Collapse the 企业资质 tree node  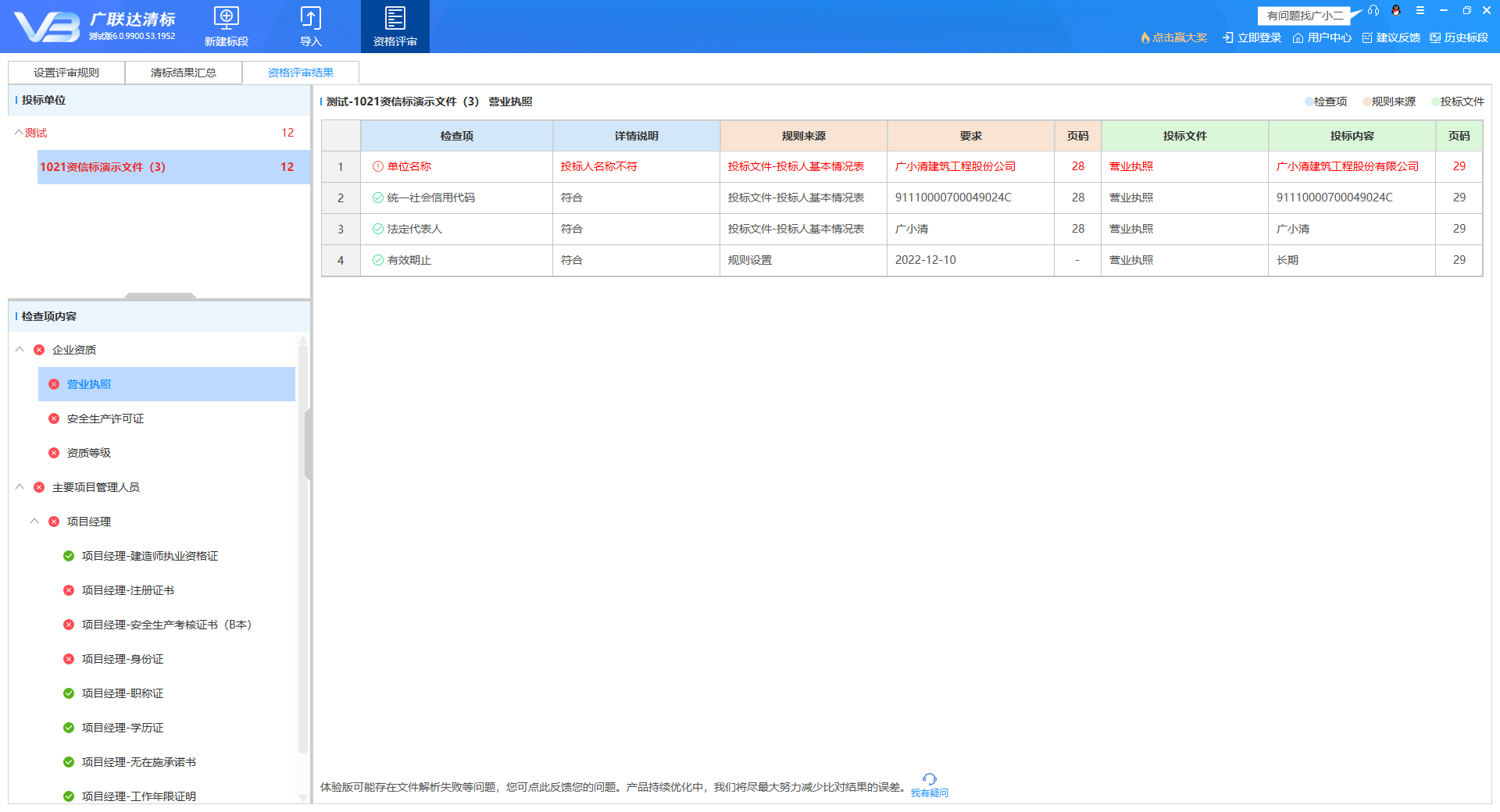point(20,350)
